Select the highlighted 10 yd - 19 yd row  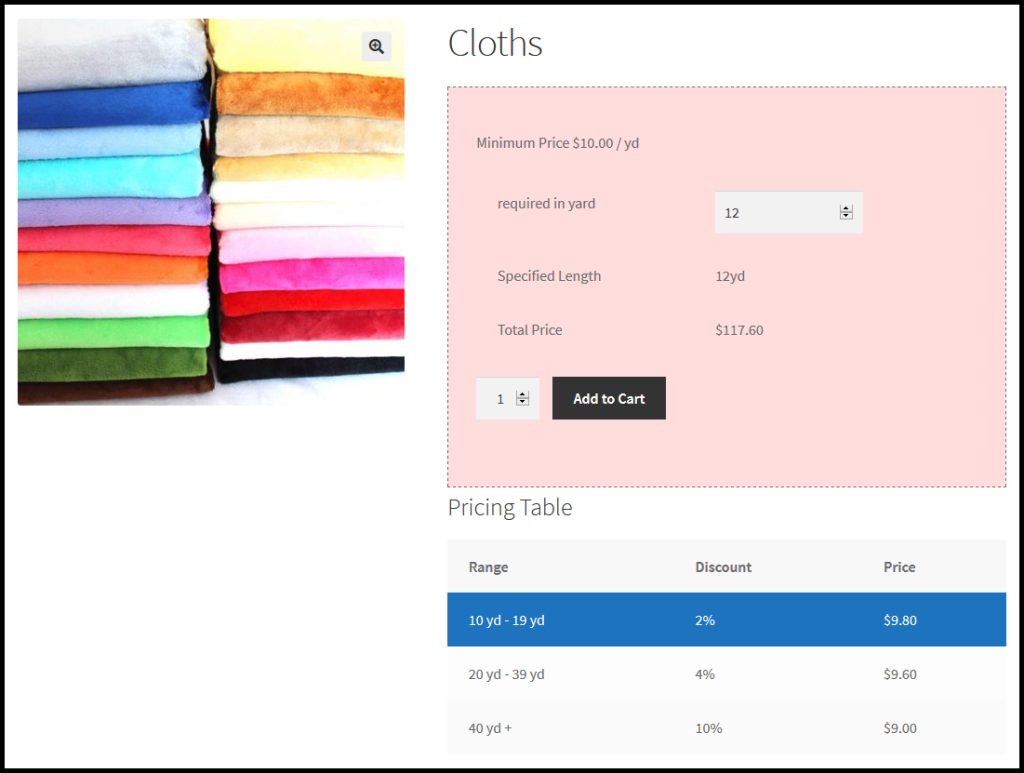pyautogui.click(x=726, y=620)
